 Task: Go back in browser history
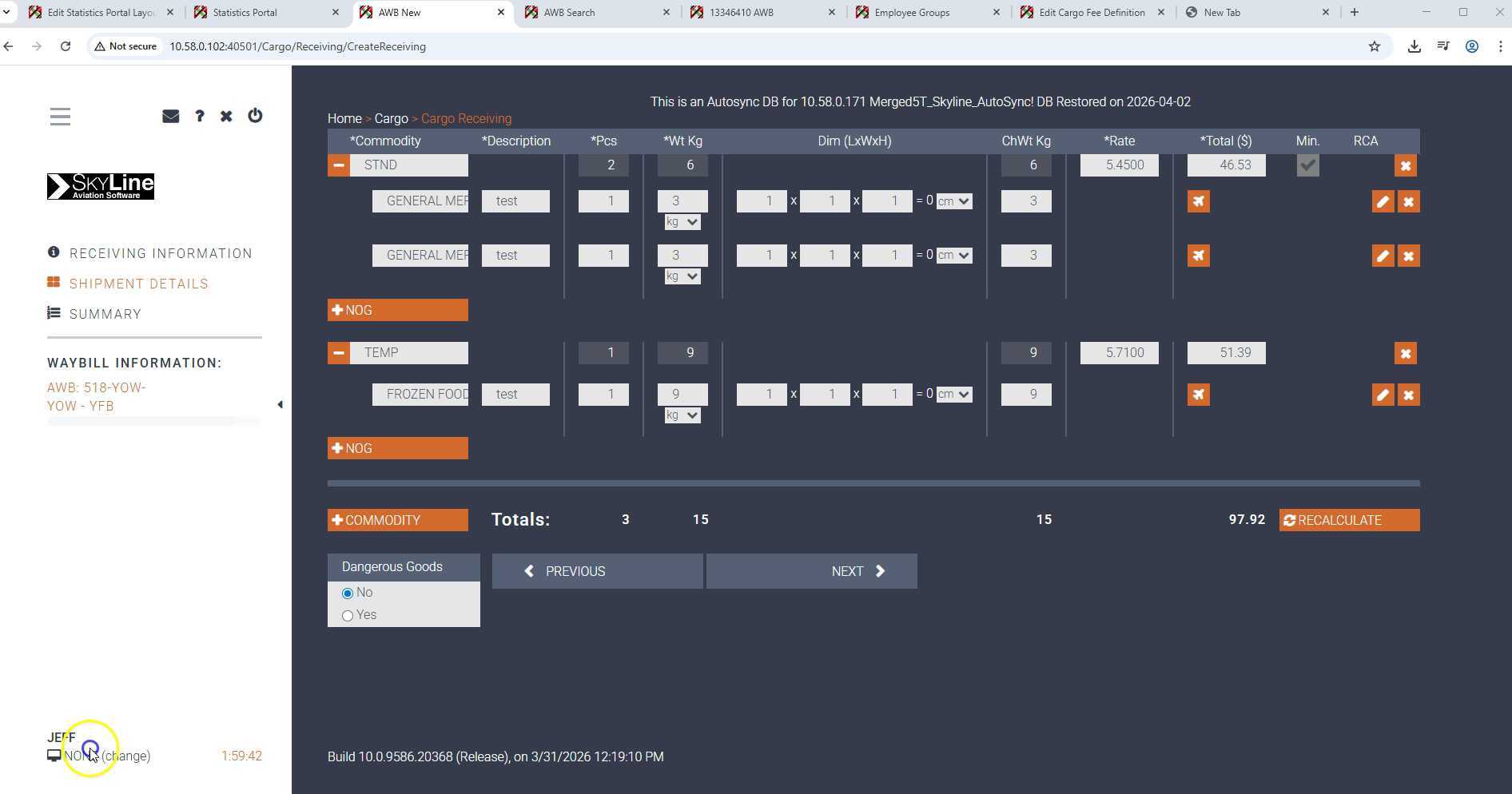[x=9, y=46]
